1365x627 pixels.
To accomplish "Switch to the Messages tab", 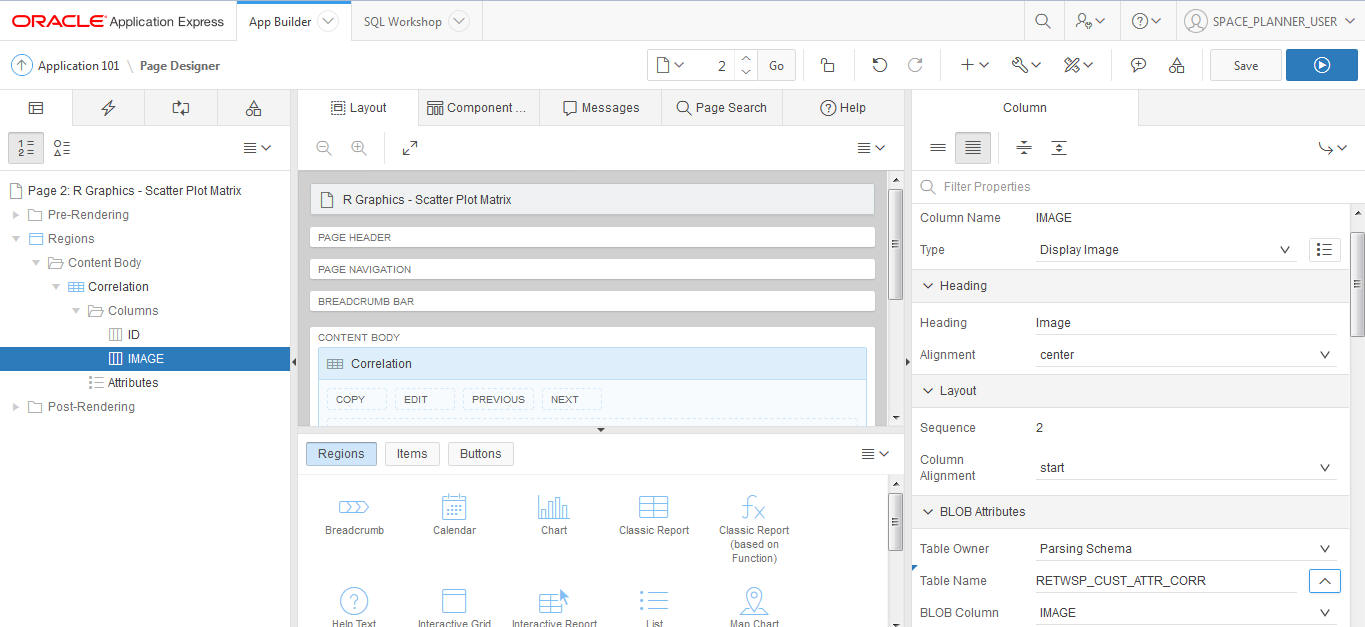I will point(600,108).
